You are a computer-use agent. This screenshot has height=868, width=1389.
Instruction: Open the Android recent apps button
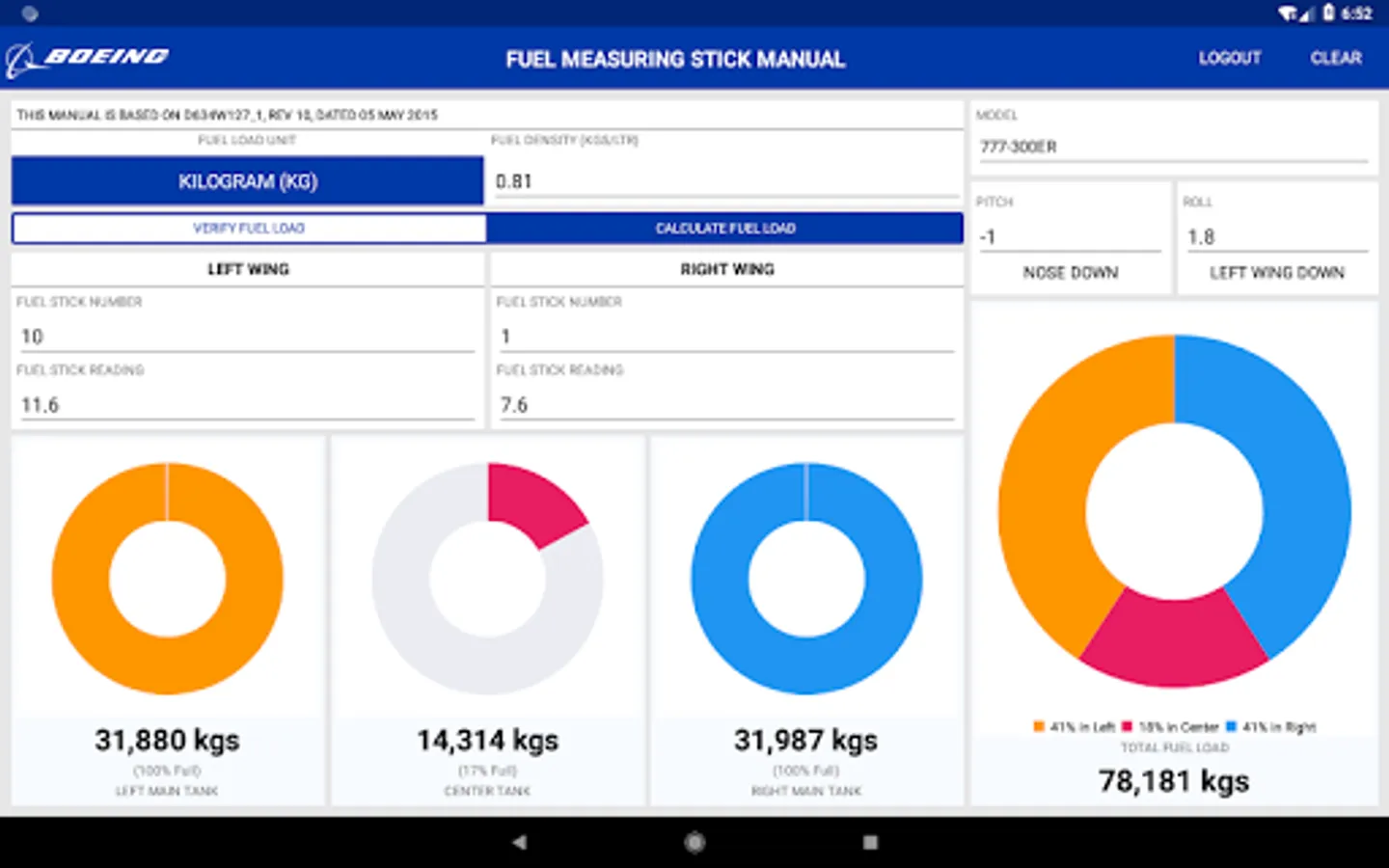pyautogui.click(x=870, y=842)
